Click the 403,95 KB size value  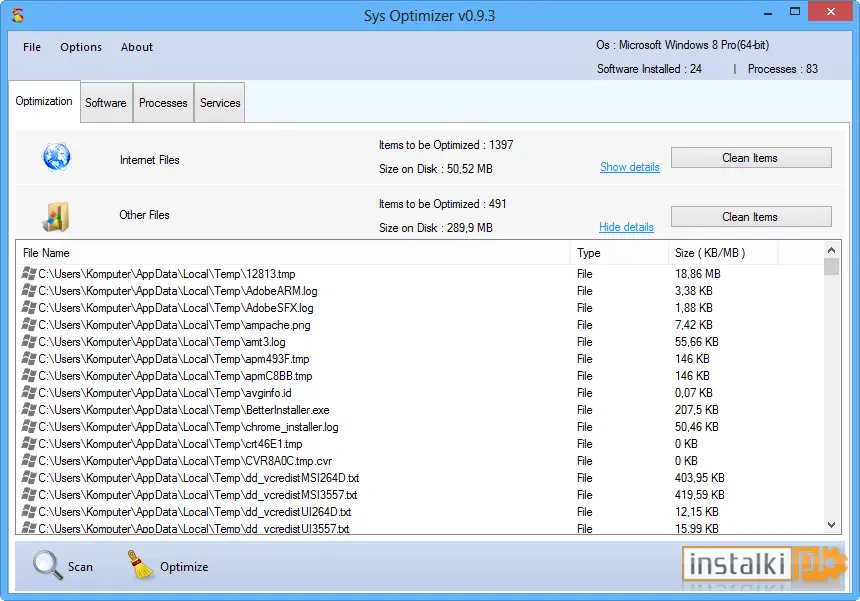[x=699, y=478]
